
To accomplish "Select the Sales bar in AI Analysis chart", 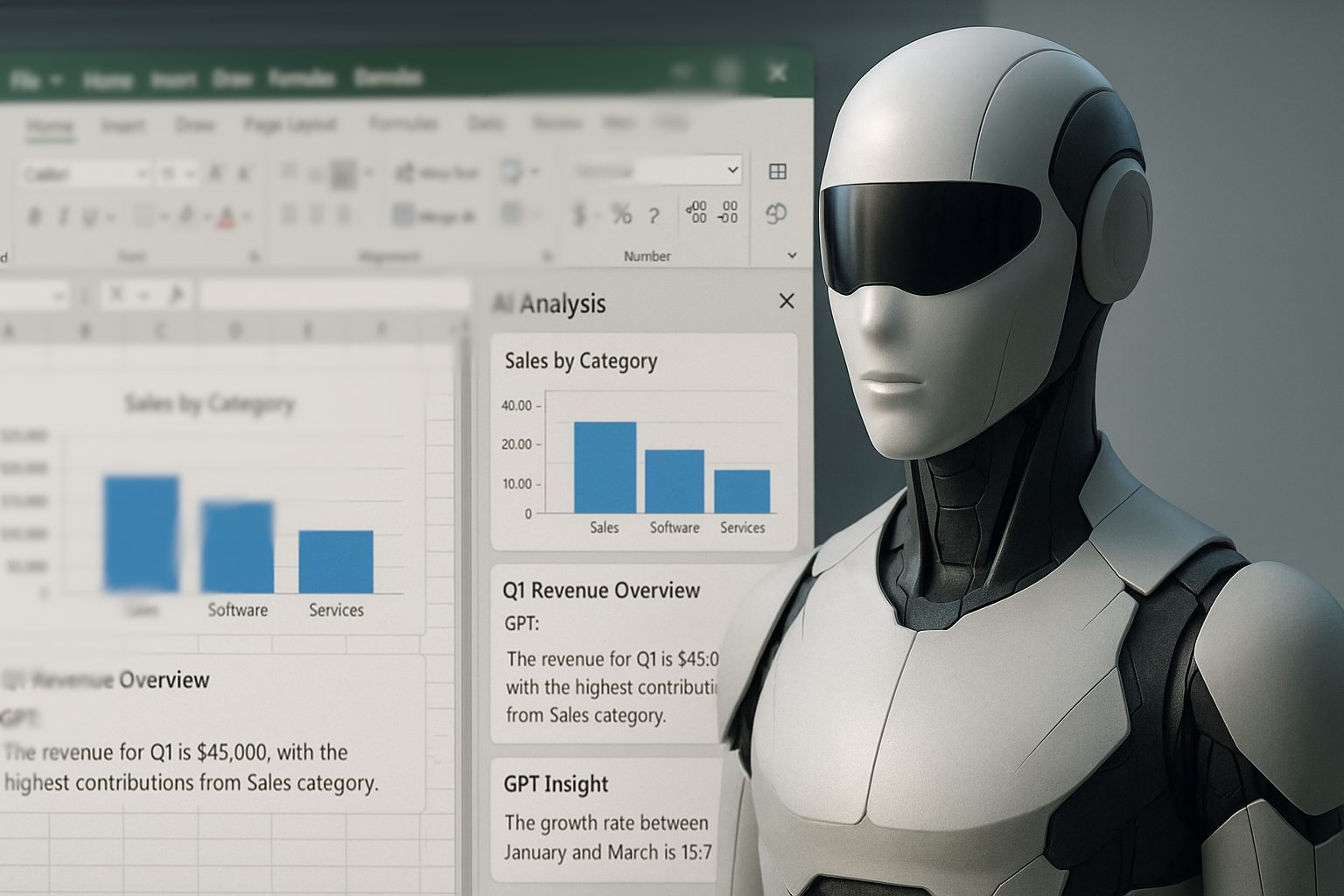I will pos(605,467).
